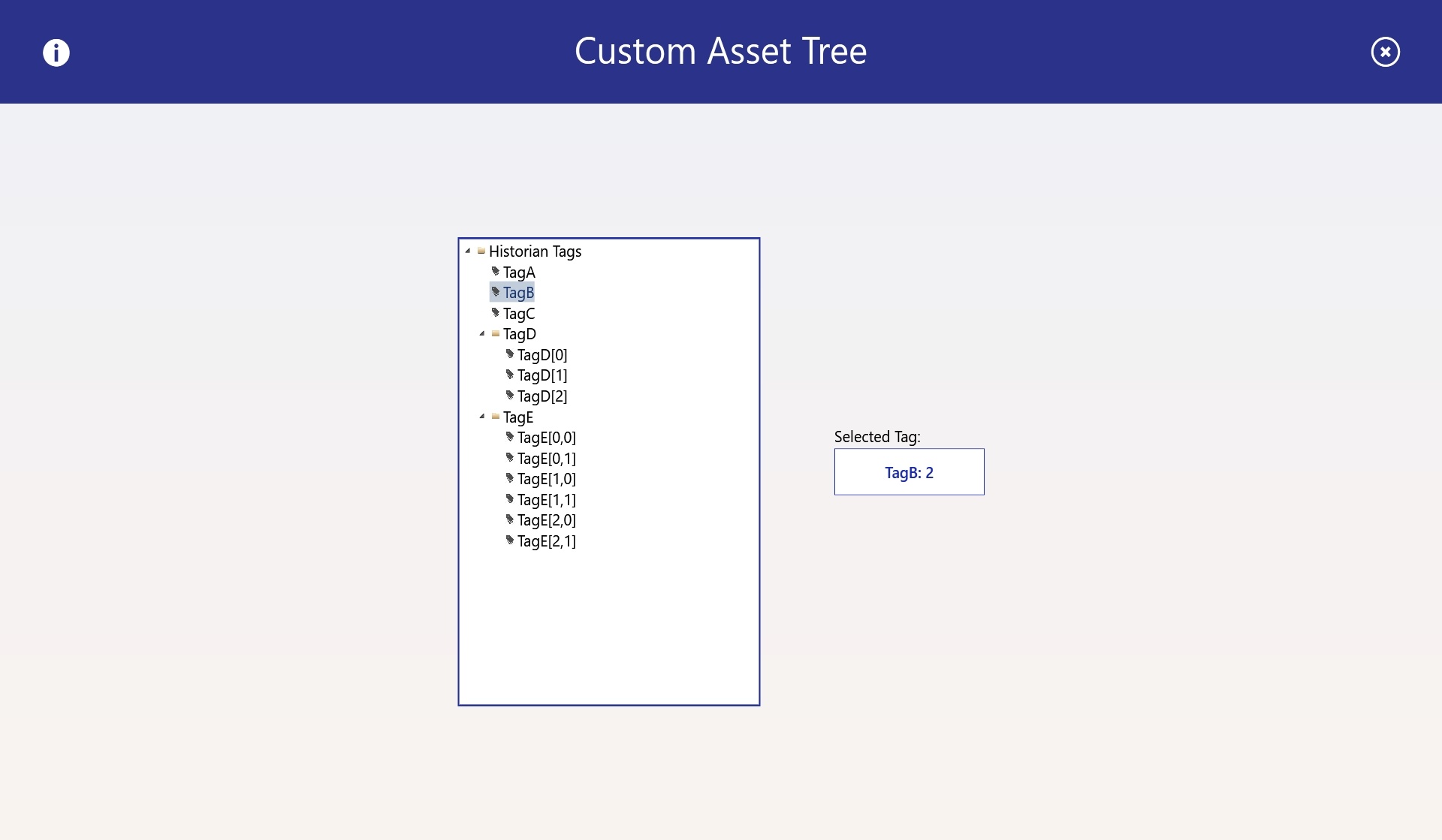Click the info icon in header
The height and width of the screenshot is (840, 1442).
(x=56, y=53)
